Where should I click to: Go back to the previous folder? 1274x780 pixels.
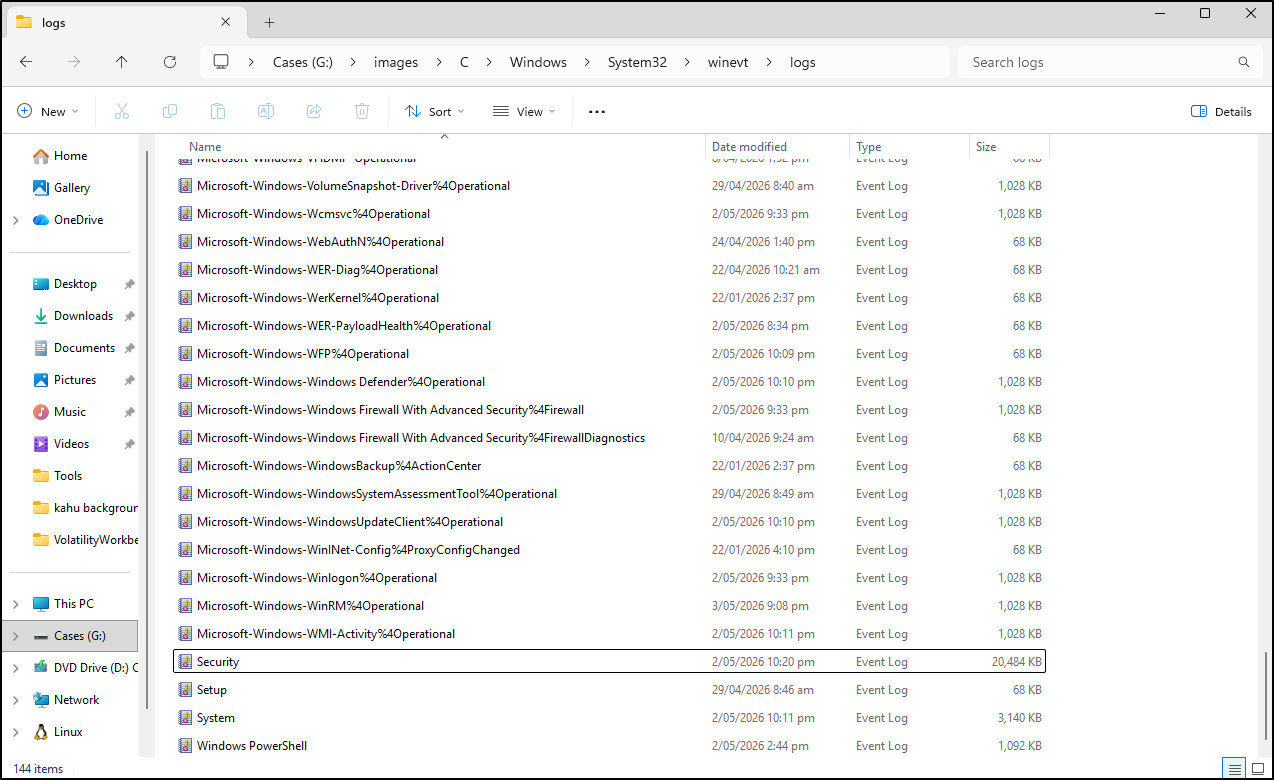(x=26, y=62)
